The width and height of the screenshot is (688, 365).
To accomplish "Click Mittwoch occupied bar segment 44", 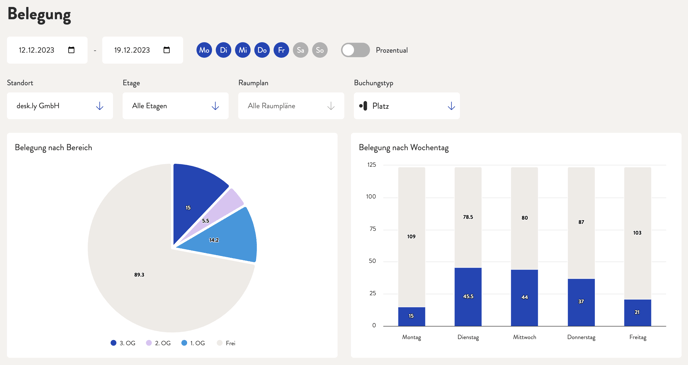I will [524, 298].
